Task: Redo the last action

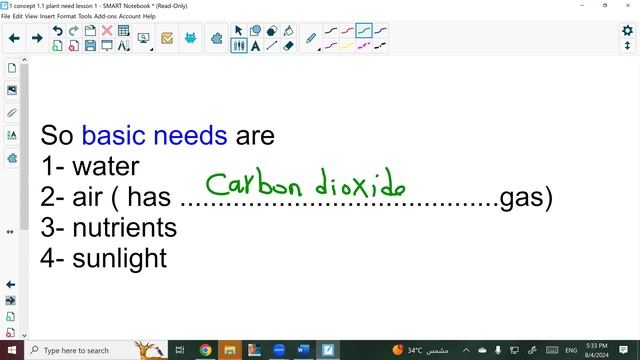Action: coord(74,31)
